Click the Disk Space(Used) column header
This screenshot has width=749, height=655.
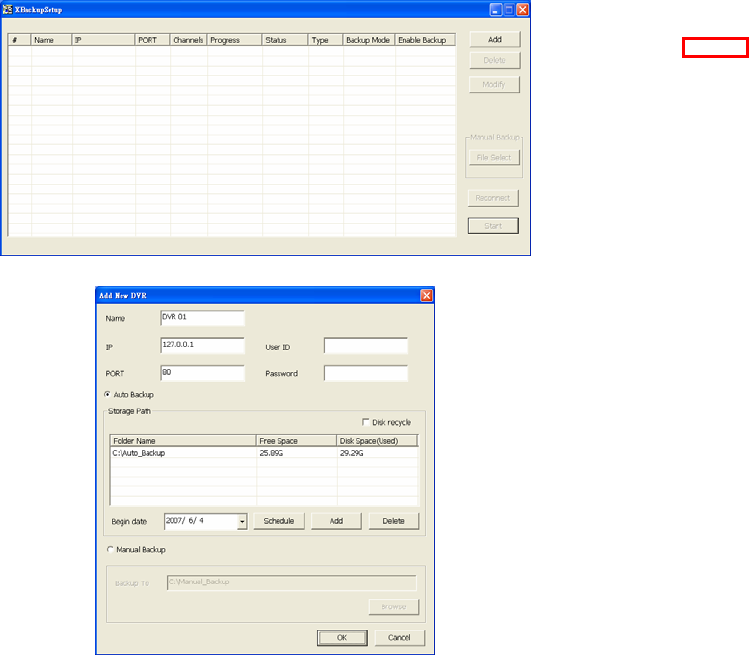click(377, 440)
